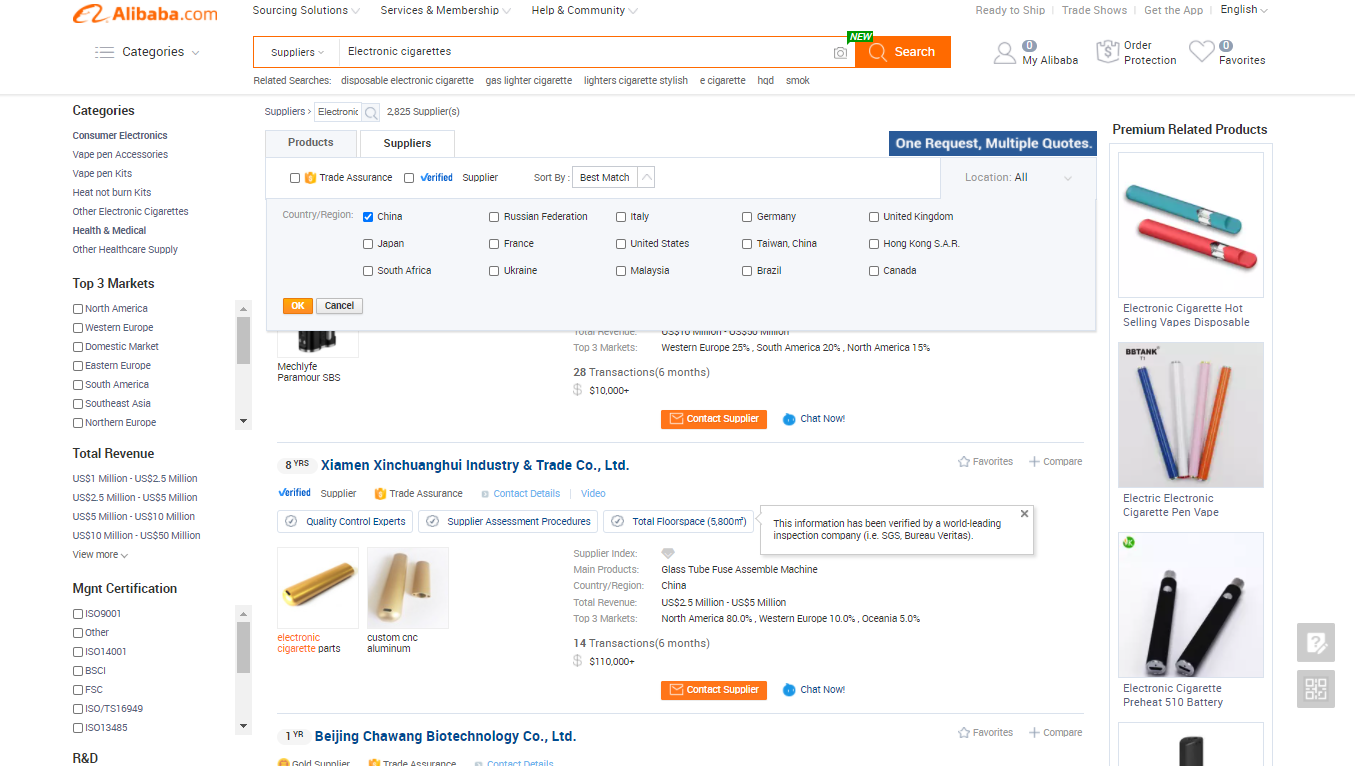Open Order Protection shield icon

click(1107, 52)
